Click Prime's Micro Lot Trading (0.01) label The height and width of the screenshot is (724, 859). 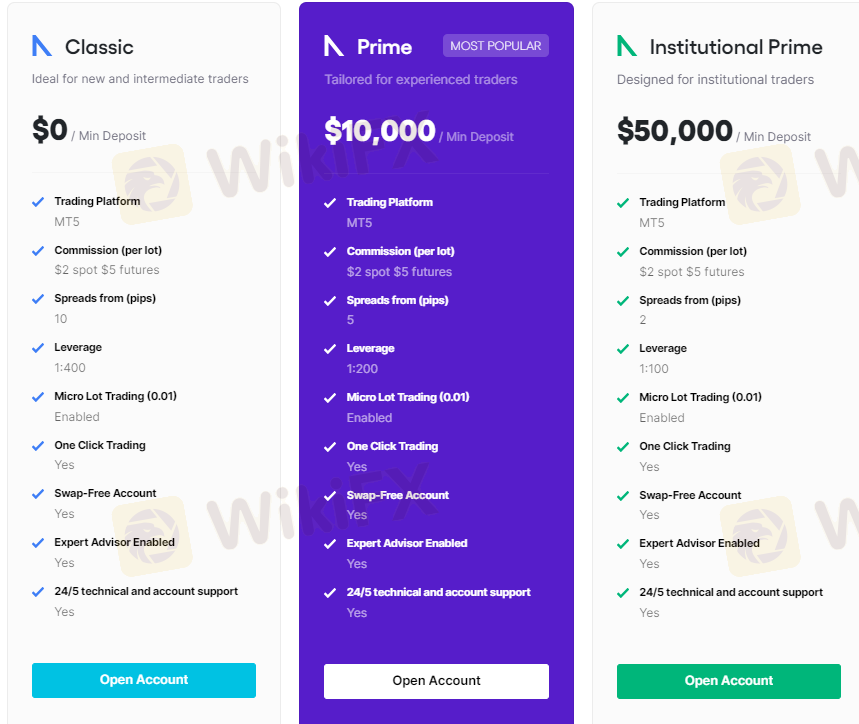tap(408, 397)
